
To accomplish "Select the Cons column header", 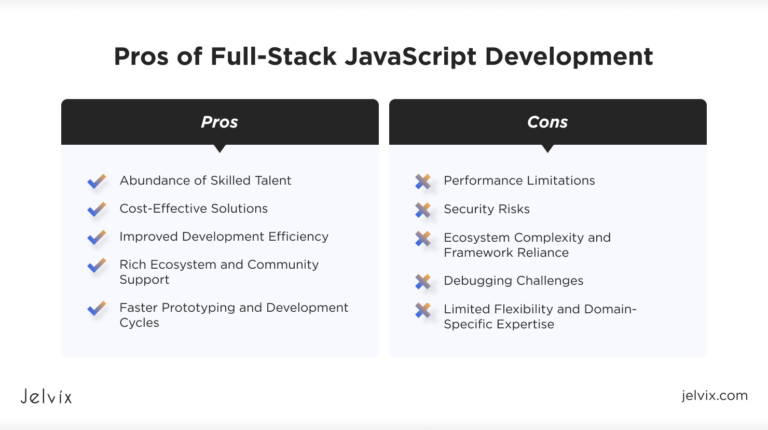I will [x=548, y=122].
